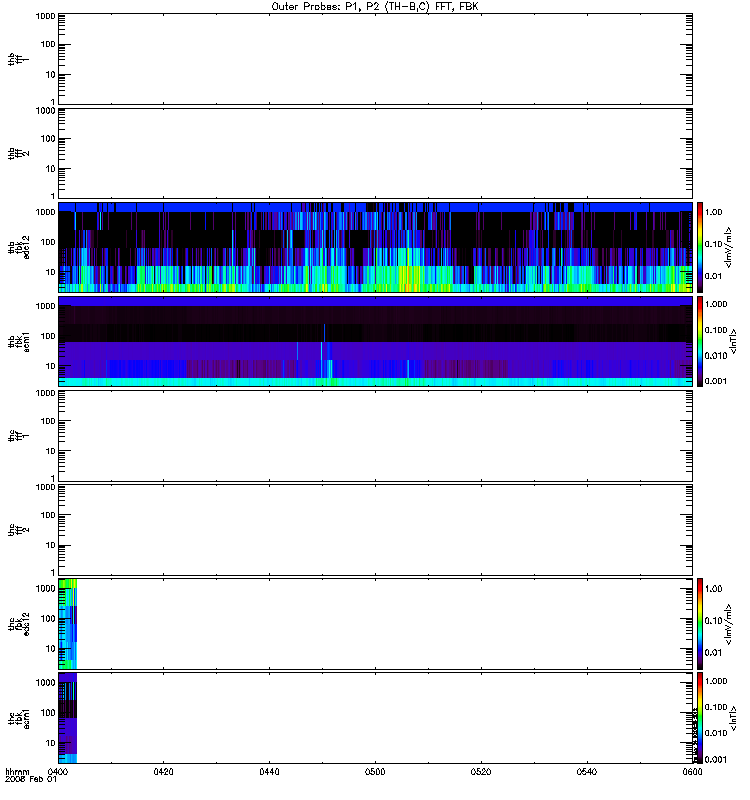Viewport: 750px width, 800px height.
Task: Click the thc fbk scm1 color bar
Action: [x=700, y=718]
